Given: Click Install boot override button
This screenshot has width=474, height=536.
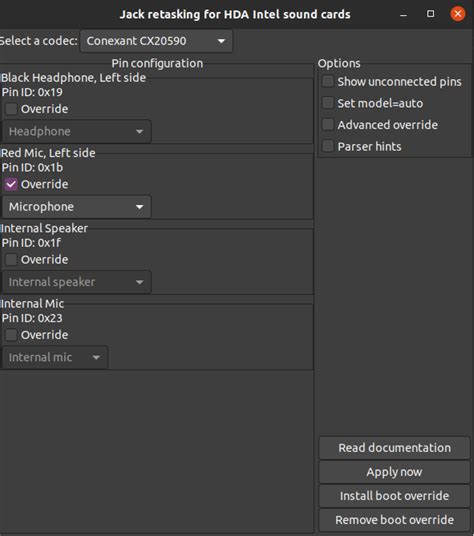Looking at the screenshot, I should 394,496.
